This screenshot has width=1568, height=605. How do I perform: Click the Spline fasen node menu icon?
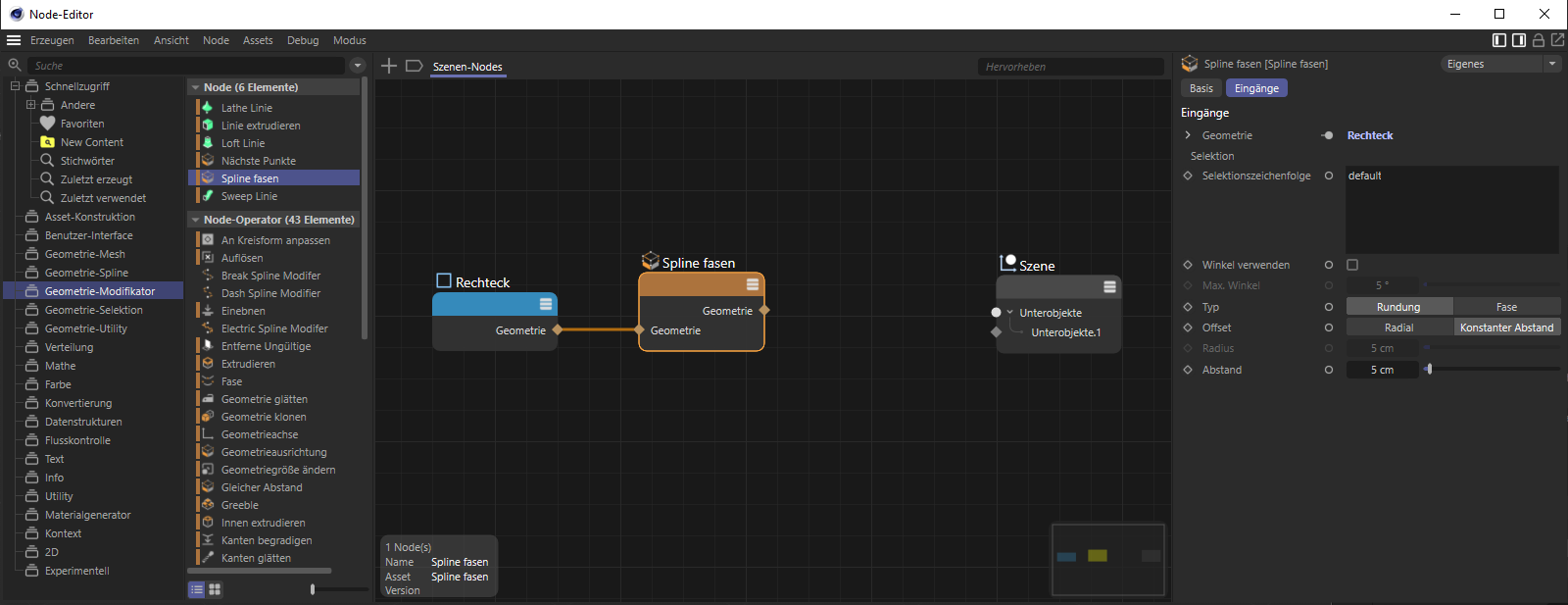pyautogui.click(x=753, y=284)
